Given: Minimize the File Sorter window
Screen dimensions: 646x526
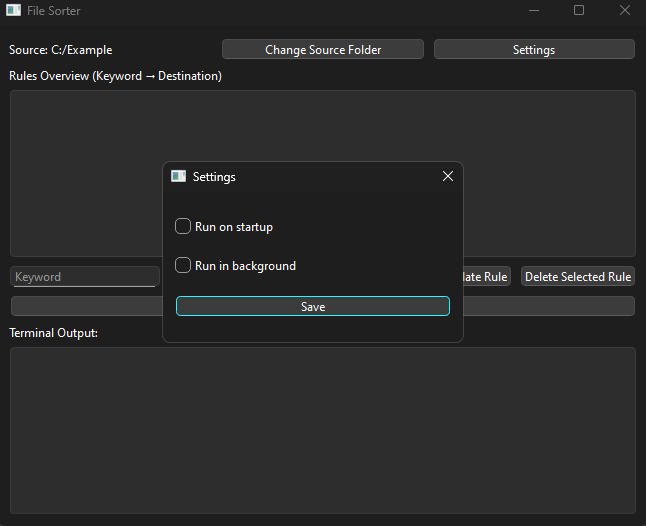Looking at the screenshot, I should click(533, 11).
